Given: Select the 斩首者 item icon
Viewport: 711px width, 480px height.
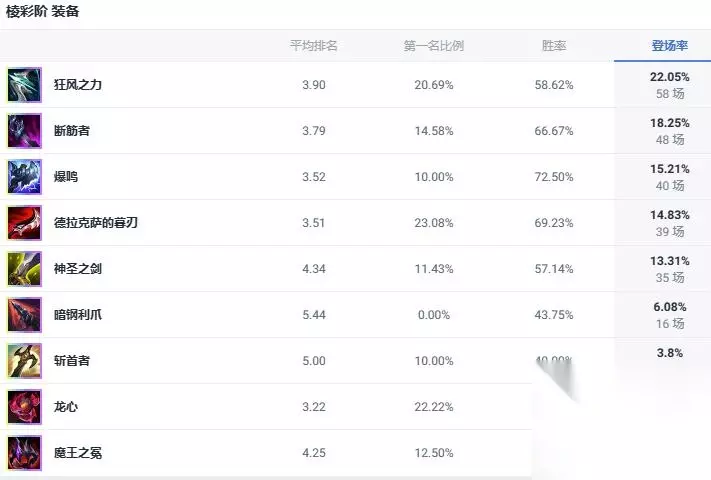Looking at the screenshot, I should [x=24, y=361].
